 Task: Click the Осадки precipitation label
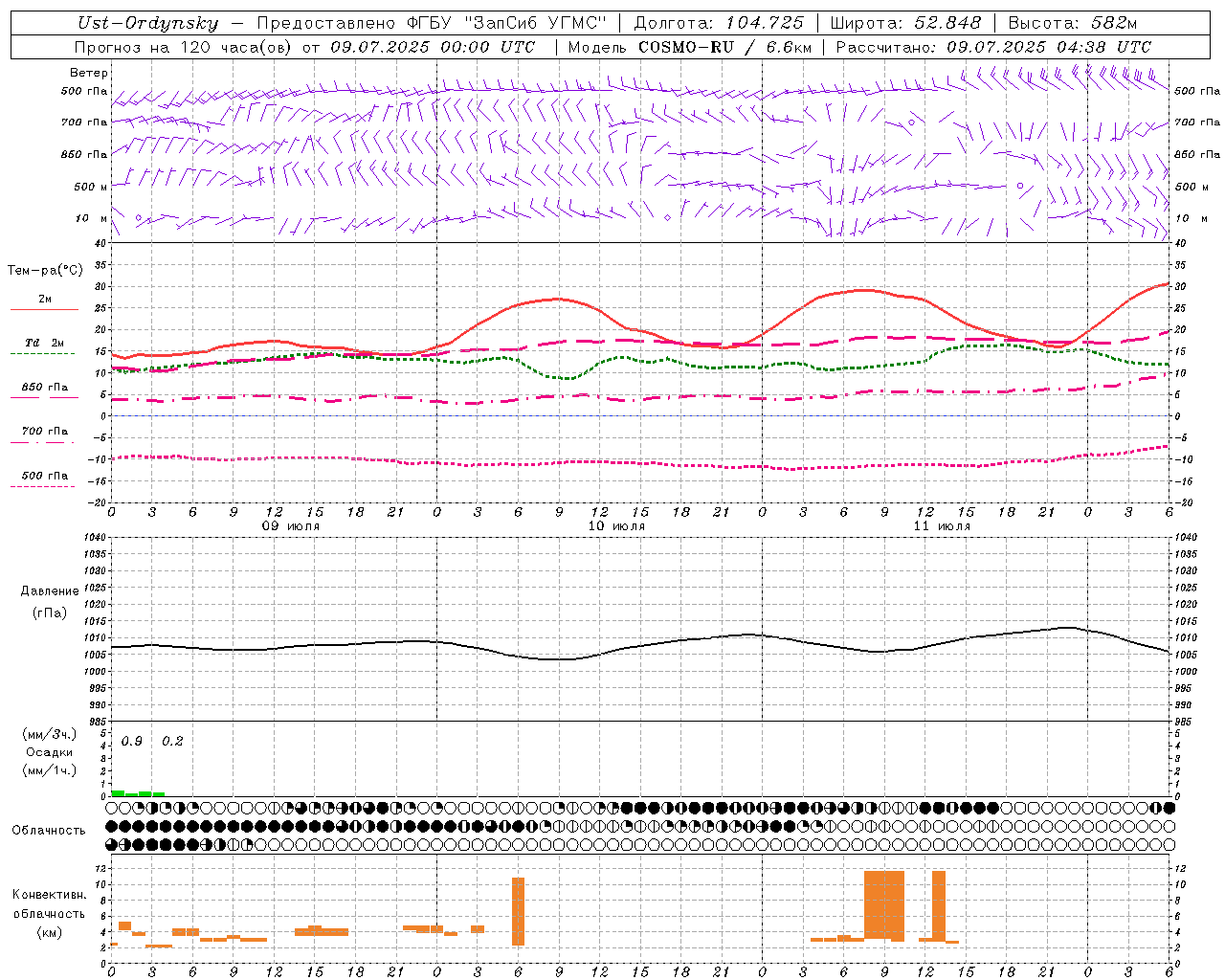click(x=49, y=752)
